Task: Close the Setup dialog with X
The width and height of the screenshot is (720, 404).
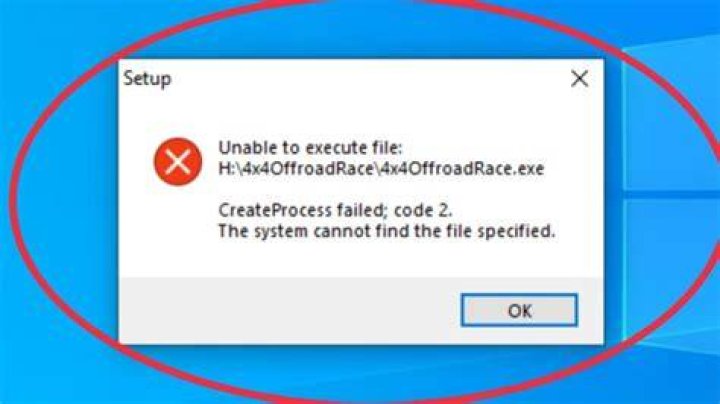Action: coord(579,79)
